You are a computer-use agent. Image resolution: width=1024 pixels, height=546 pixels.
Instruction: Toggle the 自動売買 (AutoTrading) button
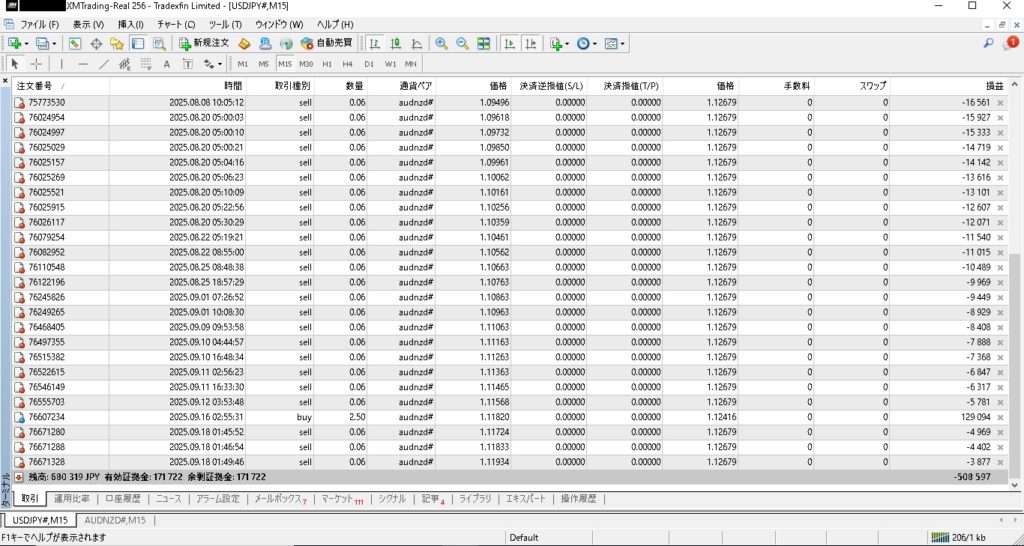tap(326, 44)
